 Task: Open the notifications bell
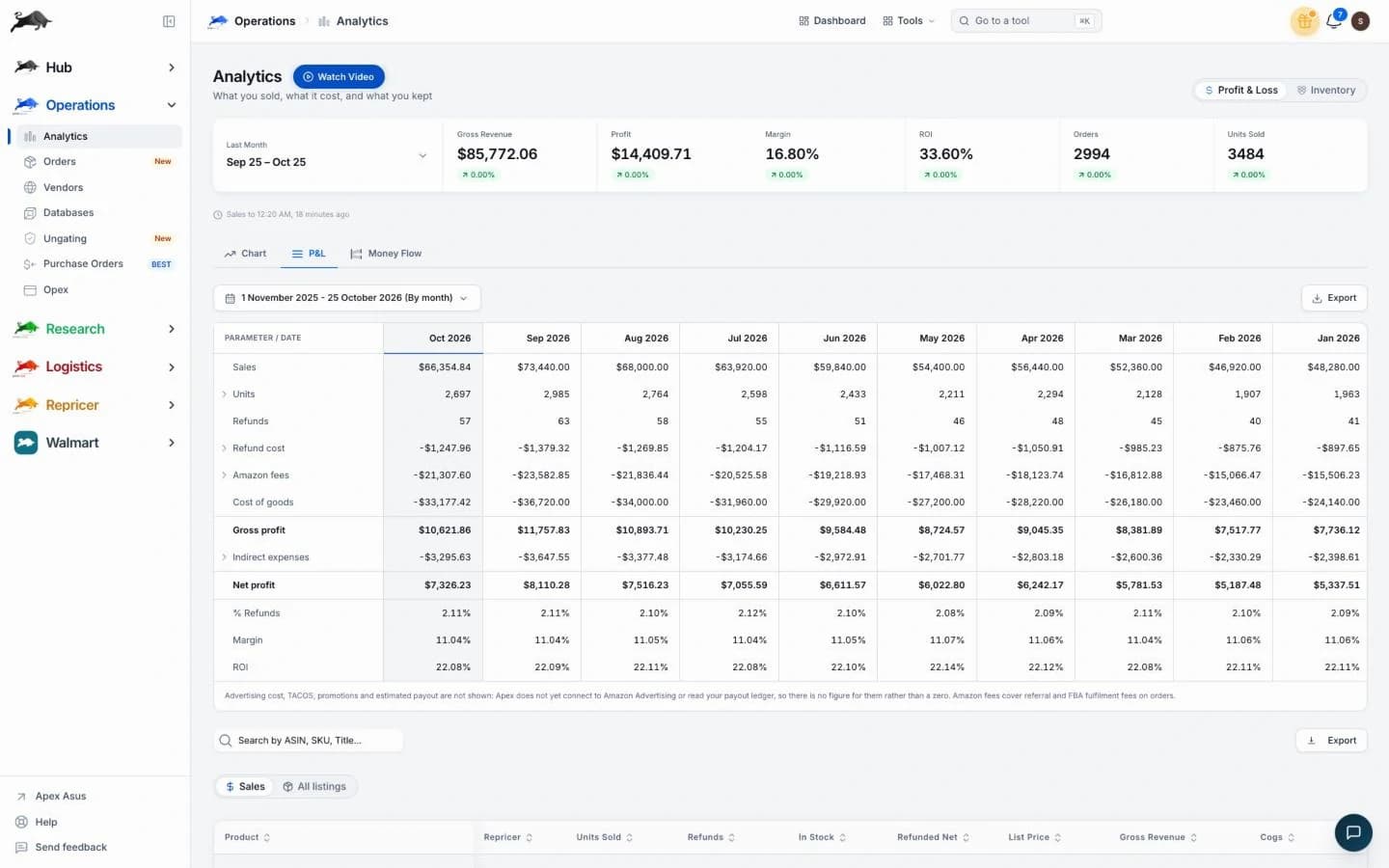point(1334,20)
